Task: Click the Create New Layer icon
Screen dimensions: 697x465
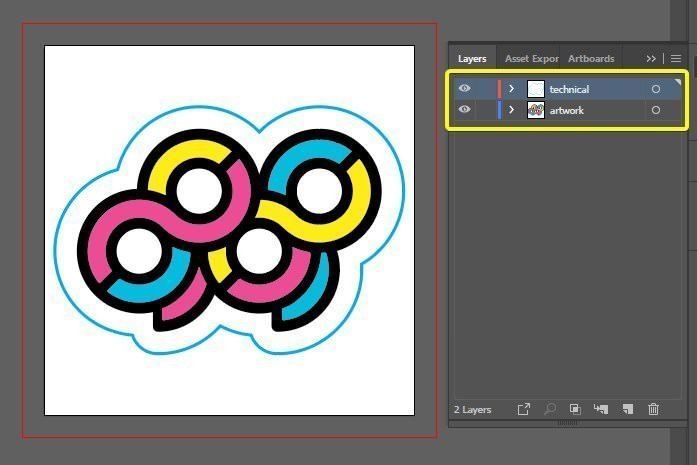Action: (x=628, y=409)
